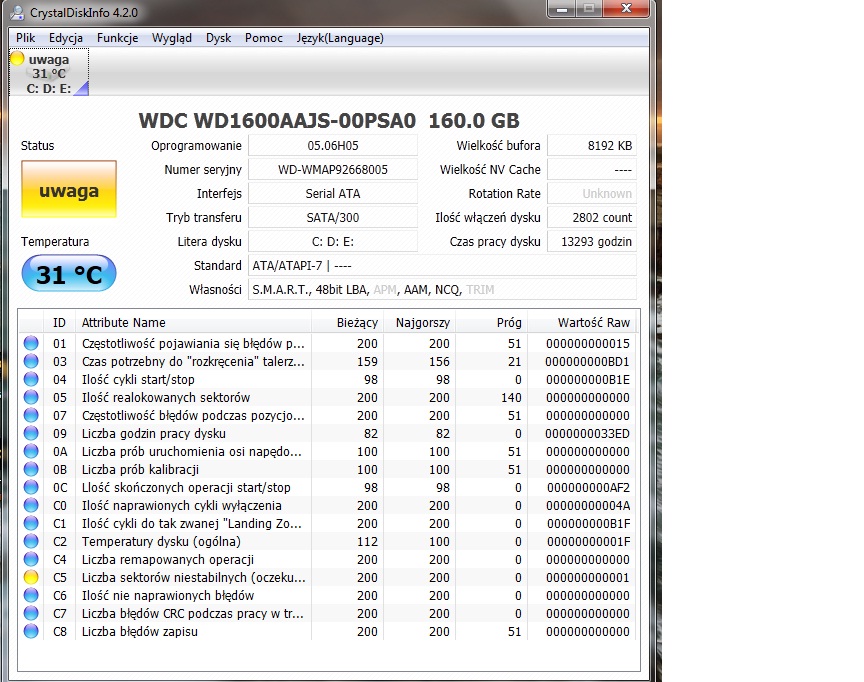Click blue status dot for attribute 09

(31, 434)
